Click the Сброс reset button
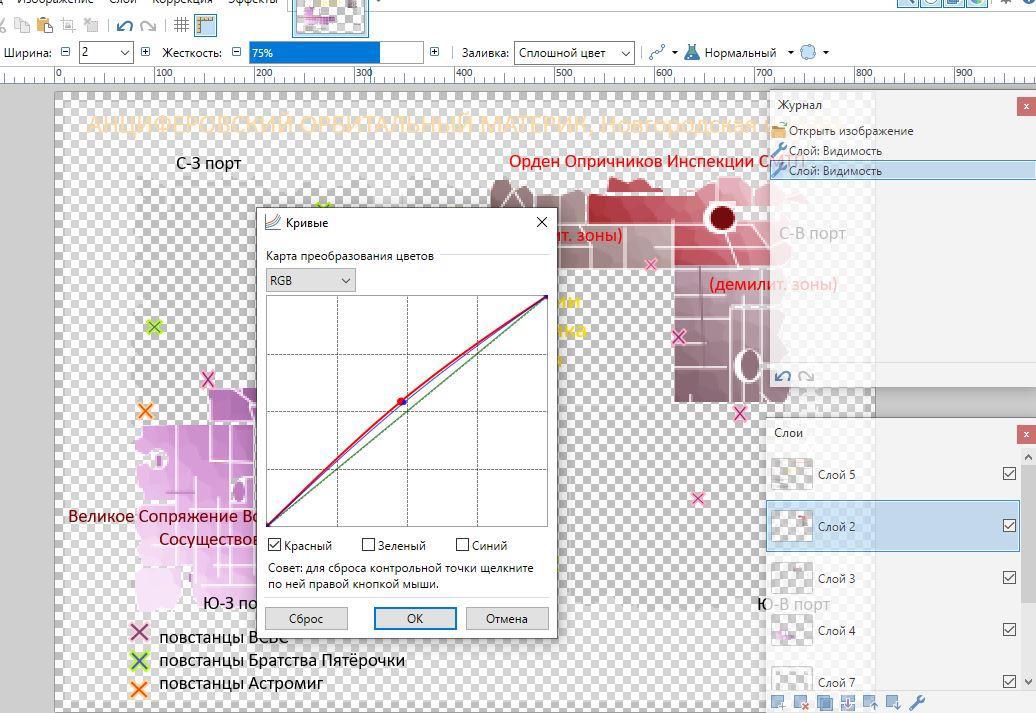Viewport: 1036px width, 713px height. (x=306, y=618)
